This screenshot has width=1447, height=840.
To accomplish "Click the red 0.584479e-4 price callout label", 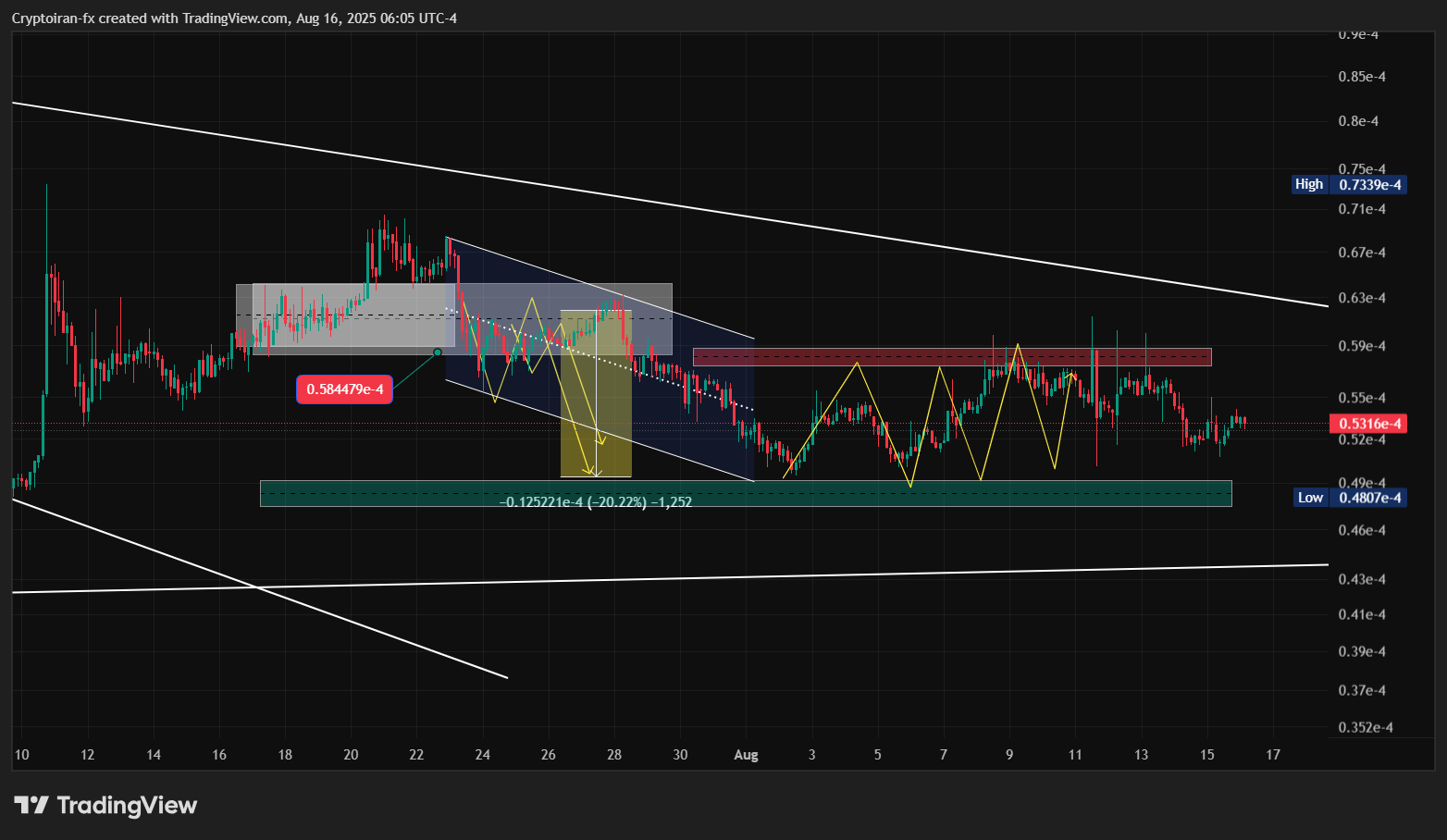I will point(345,389).
